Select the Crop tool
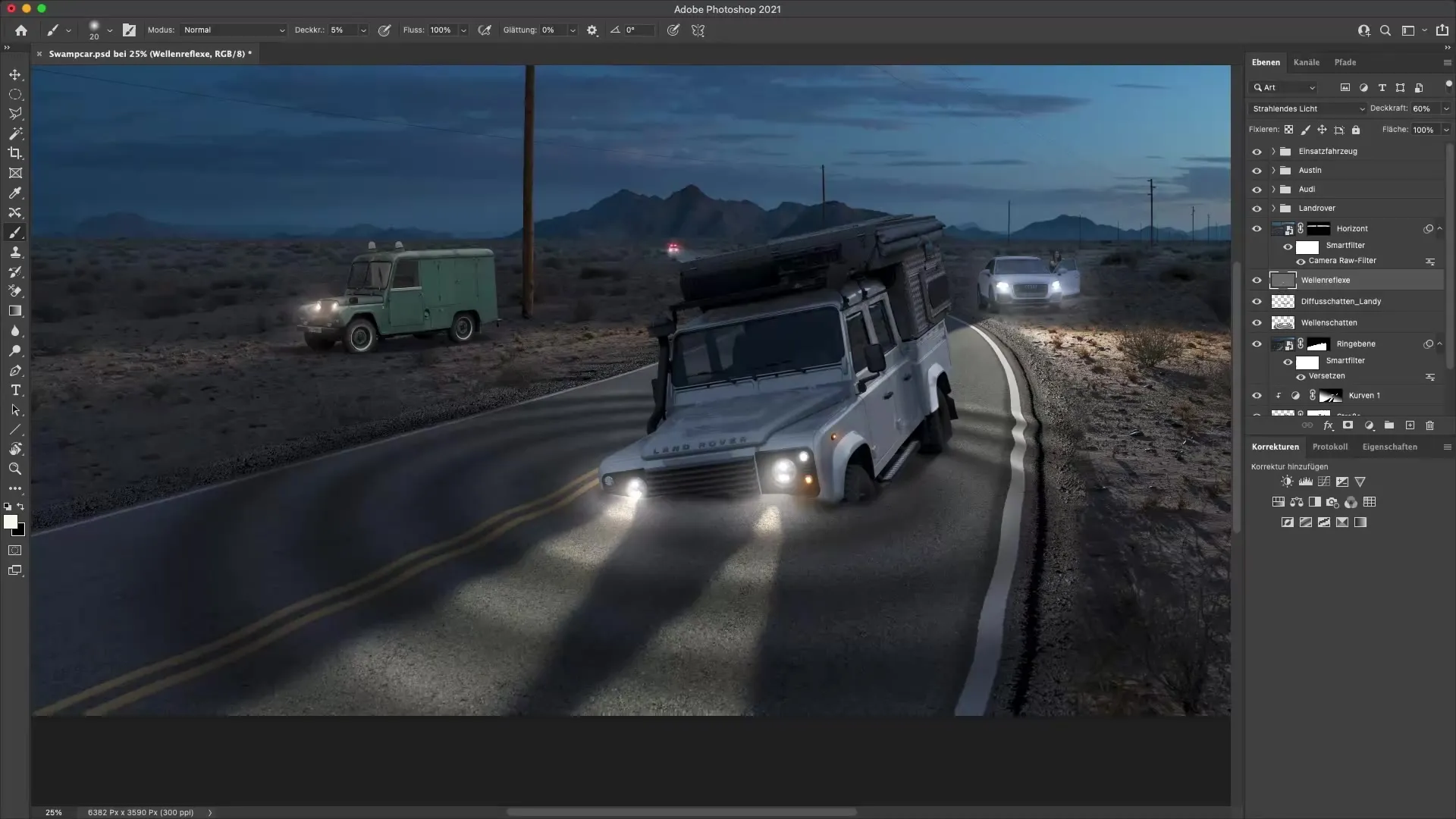 pyautogui.click(x=15, y=153)
